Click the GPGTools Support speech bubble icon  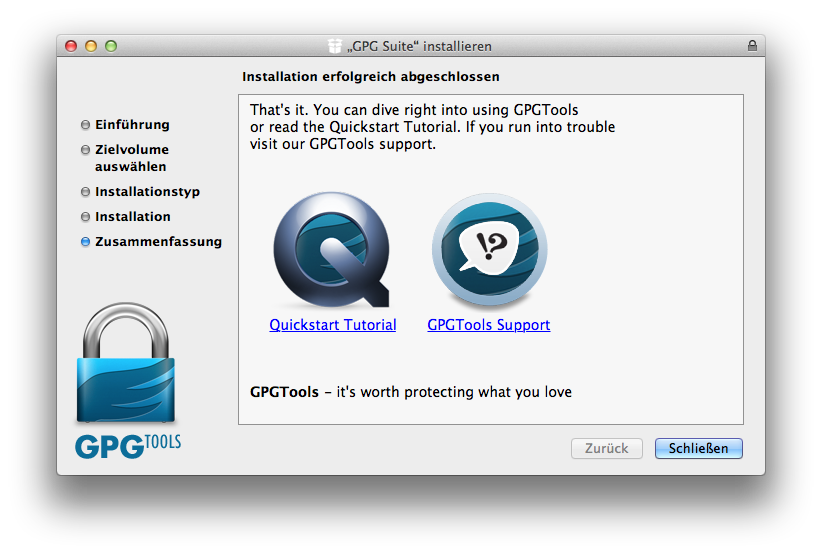click(489, 249)
